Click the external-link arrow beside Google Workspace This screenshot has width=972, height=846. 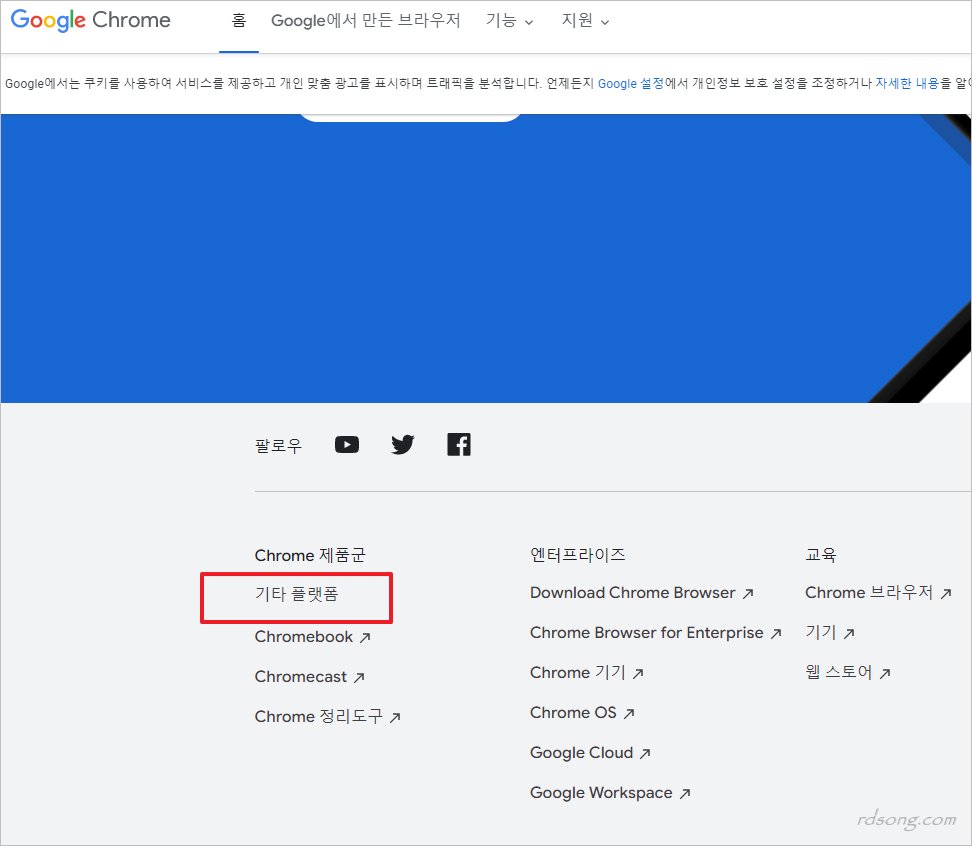(x=685, y=793)
